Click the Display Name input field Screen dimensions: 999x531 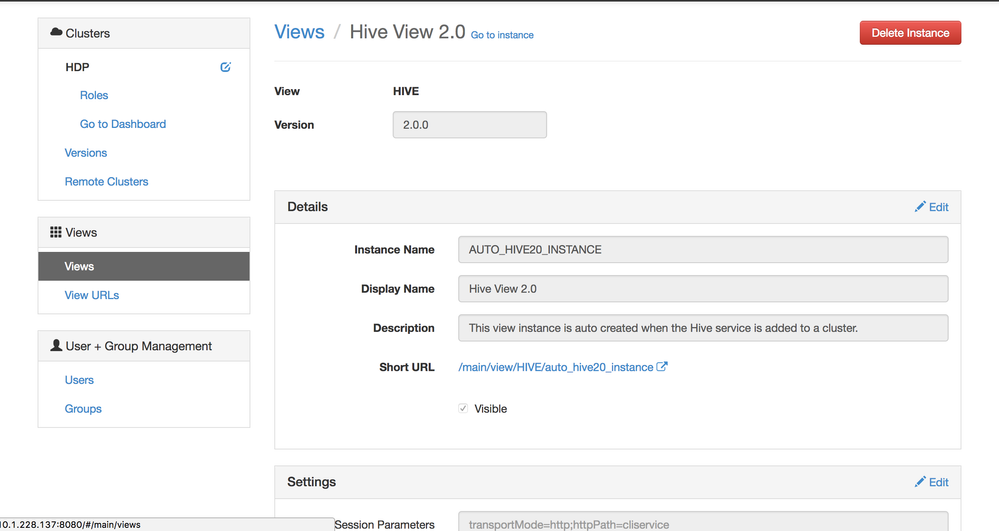702,289
